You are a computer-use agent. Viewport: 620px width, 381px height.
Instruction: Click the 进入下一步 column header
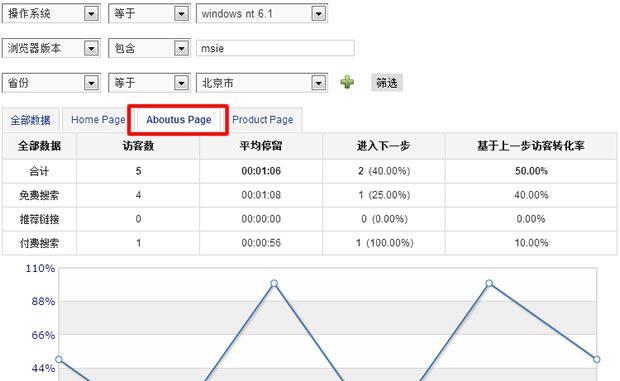coord(384,146)
